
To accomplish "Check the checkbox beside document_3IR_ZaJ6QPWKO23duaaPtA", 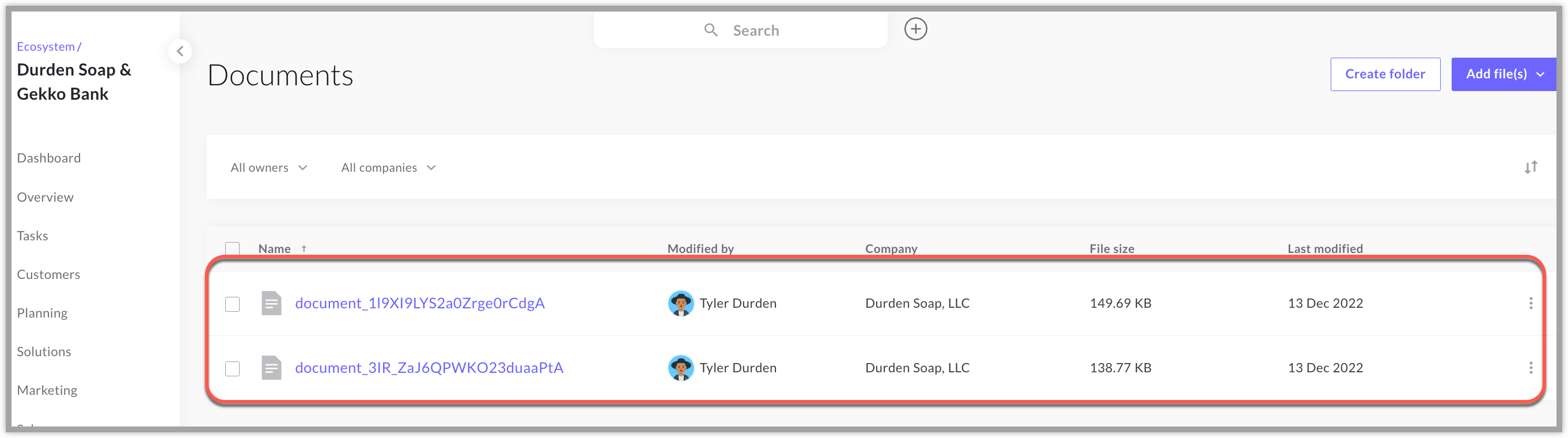I will [232, 367].
